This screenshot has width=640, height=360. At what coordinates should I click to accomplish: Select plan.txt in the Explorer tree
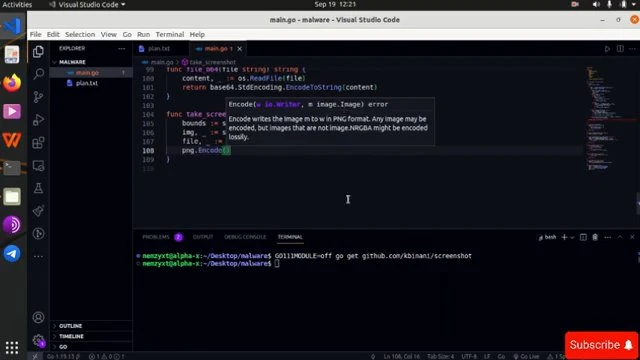tap(91, 83)
